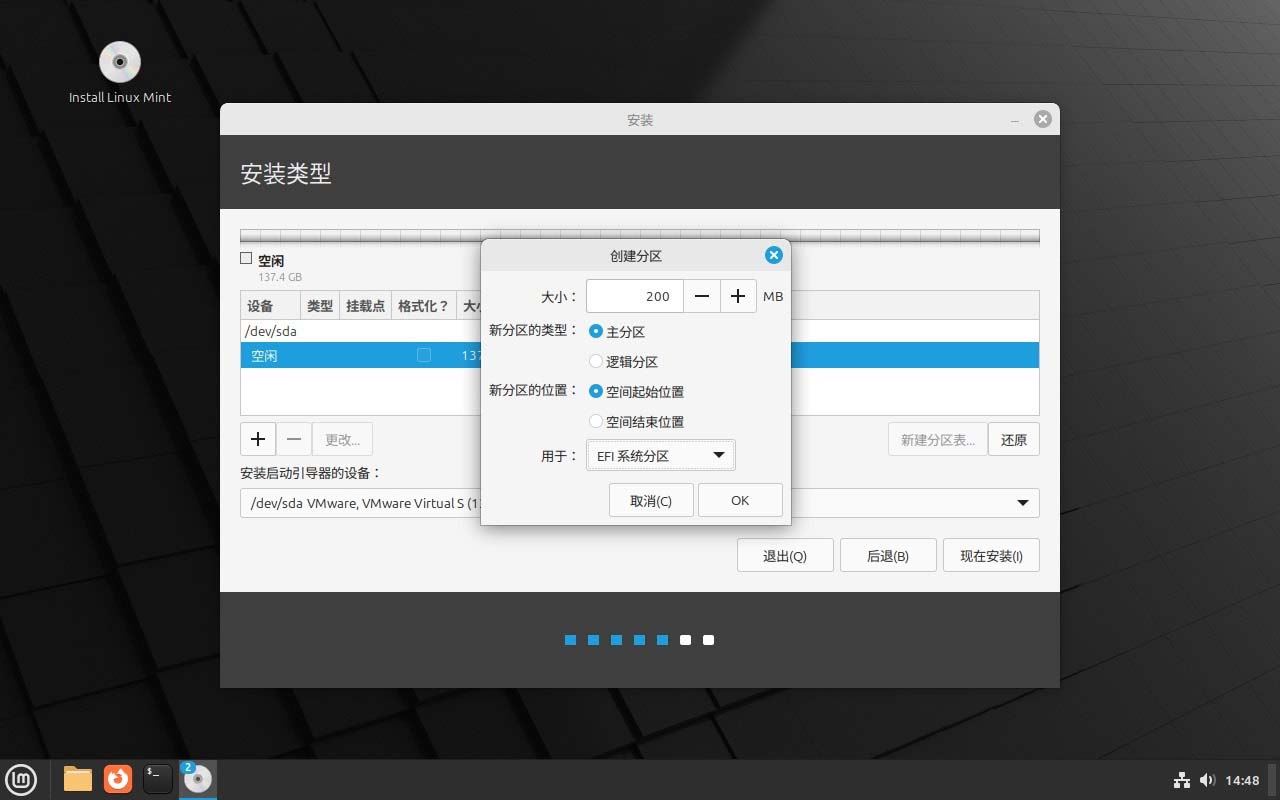This screenshot has width=1280, height=800.
Task: Toggle the 空闲 checkbox
Action: pos(245,258)
